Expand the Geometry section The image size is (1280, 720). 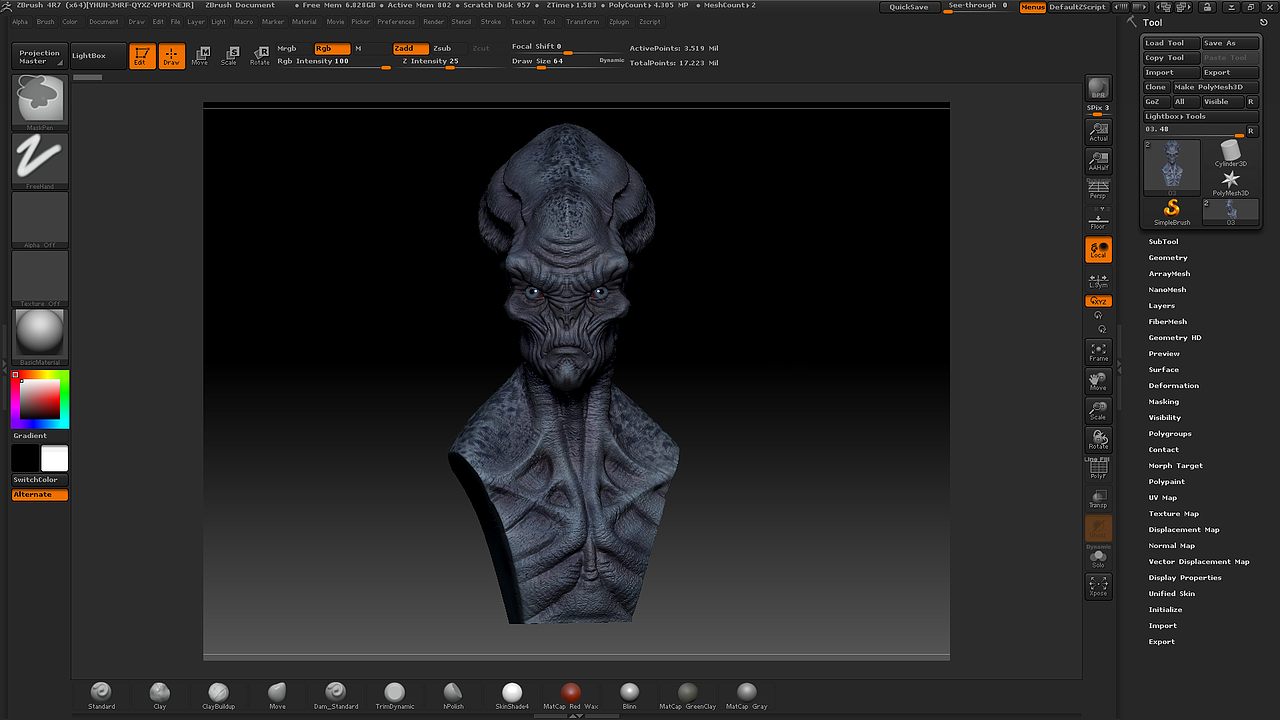click(x=1168, y=258)
